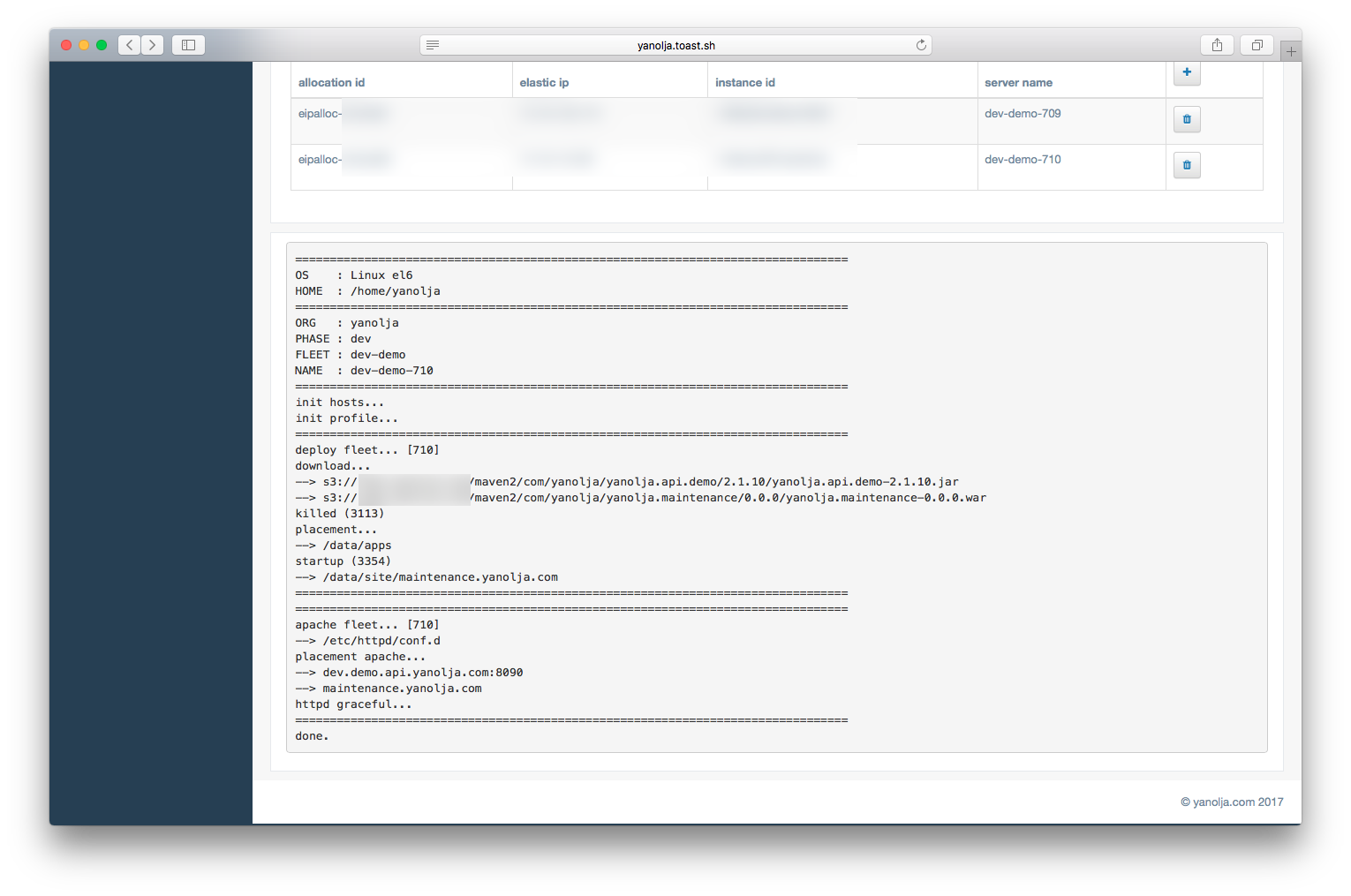The width and height of the screenshot is (1351, 896).
Task: Click the yanolja.maintenance-0.0.0.war download line
Action: 641,498
